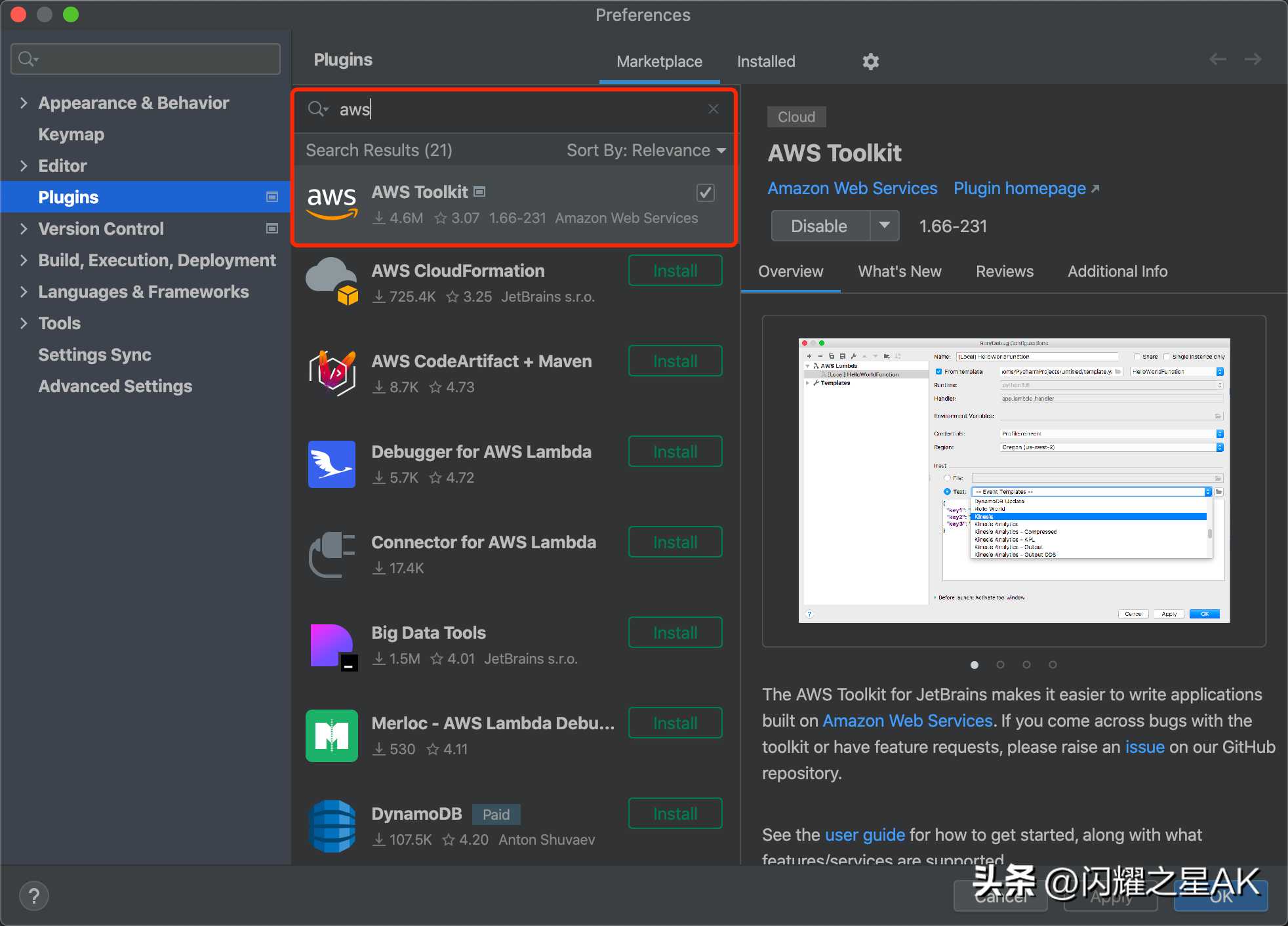Click the Cloud category tag
This screenshot has height=926, width=1288.
[796, 117]
